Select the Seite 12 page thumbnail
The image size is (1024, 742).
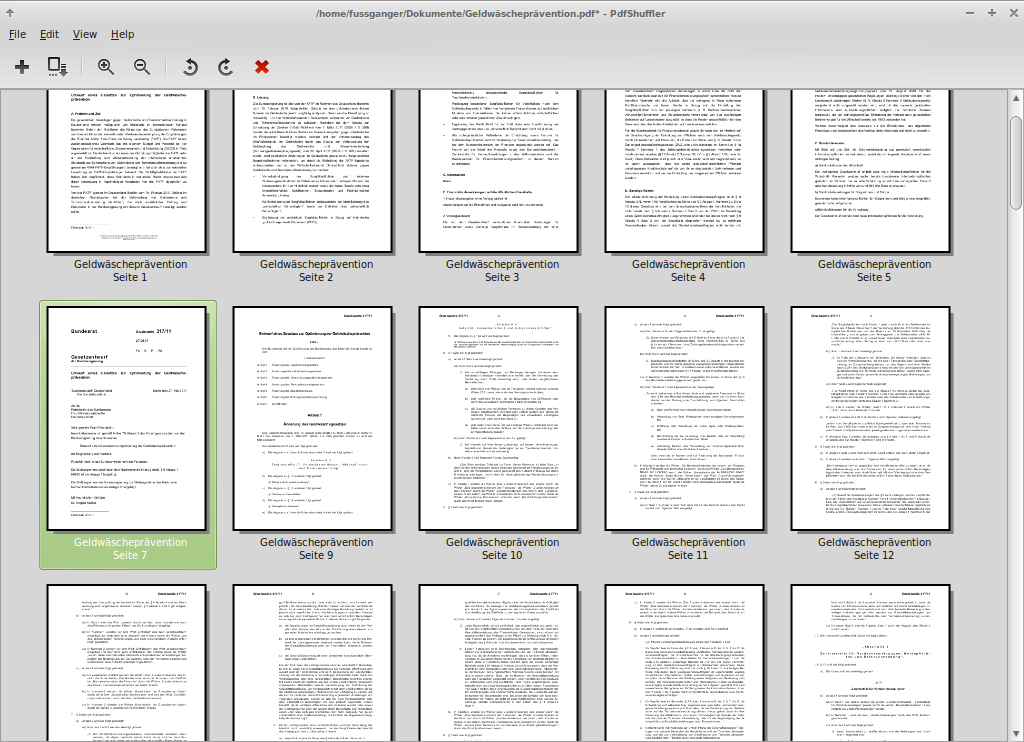(x=871, y=419)
